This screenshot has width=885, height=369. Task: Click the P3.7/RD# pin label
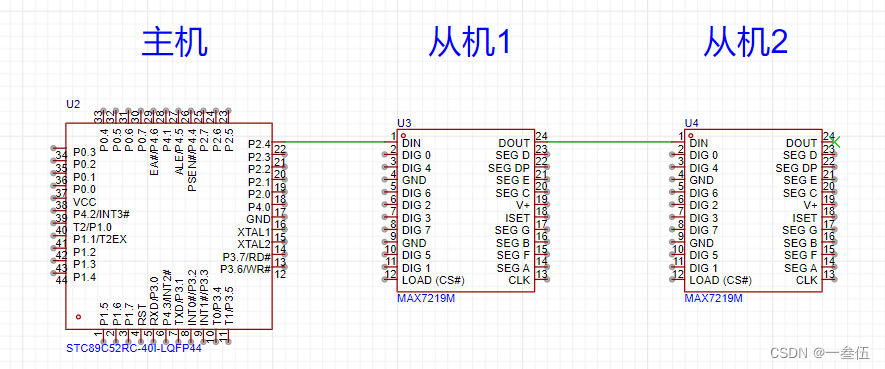coord(247,257)
